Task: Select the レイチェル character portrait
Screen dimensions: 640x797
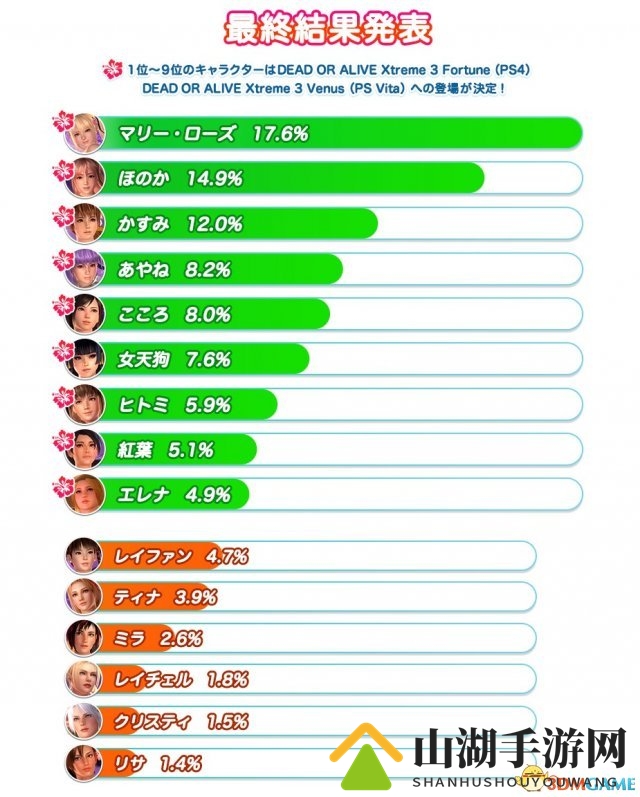Action: pos(84,680)
